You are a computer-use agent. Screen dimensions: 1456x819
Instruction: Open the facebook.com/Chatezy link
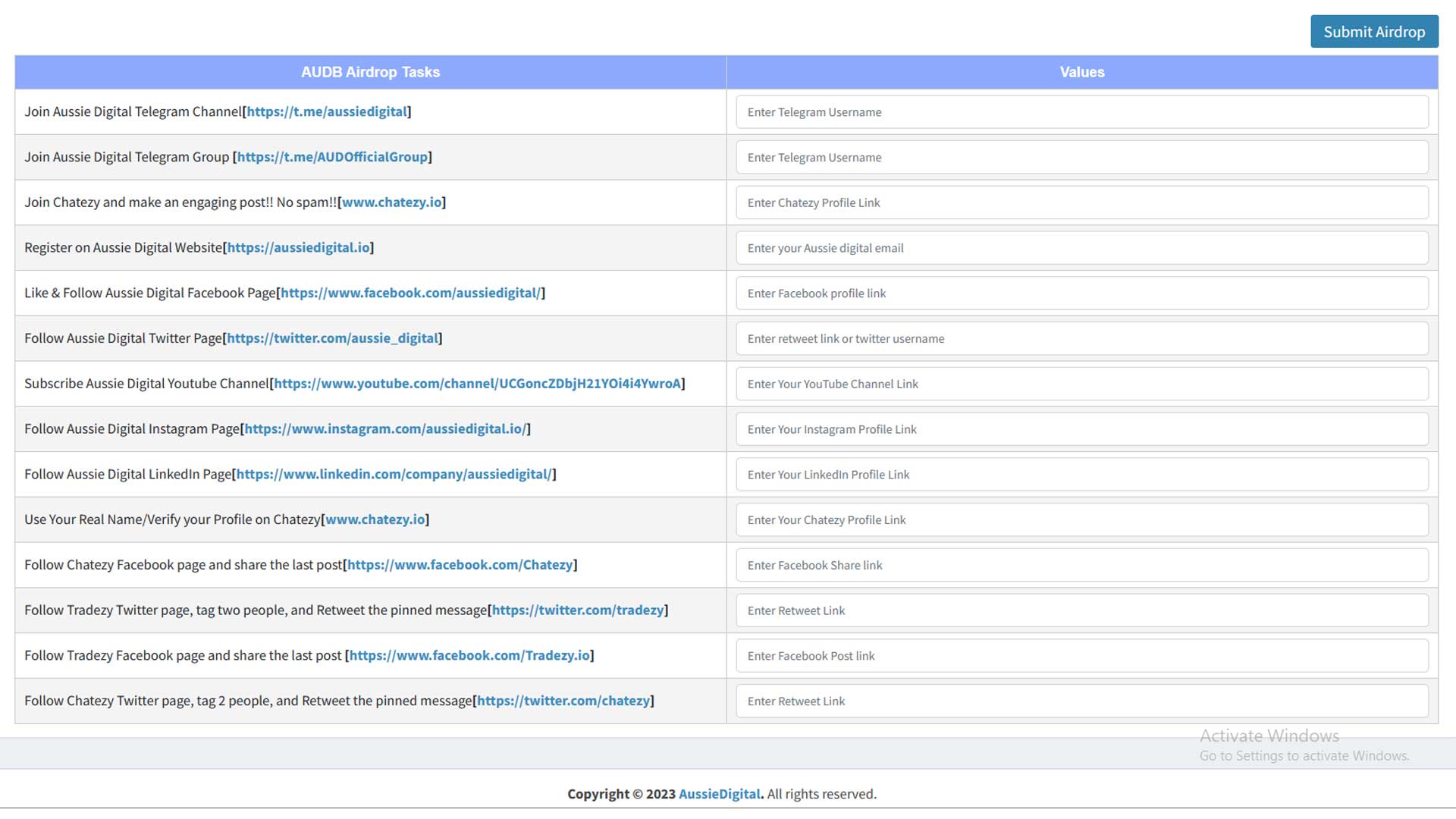click(x=460, y=565)
